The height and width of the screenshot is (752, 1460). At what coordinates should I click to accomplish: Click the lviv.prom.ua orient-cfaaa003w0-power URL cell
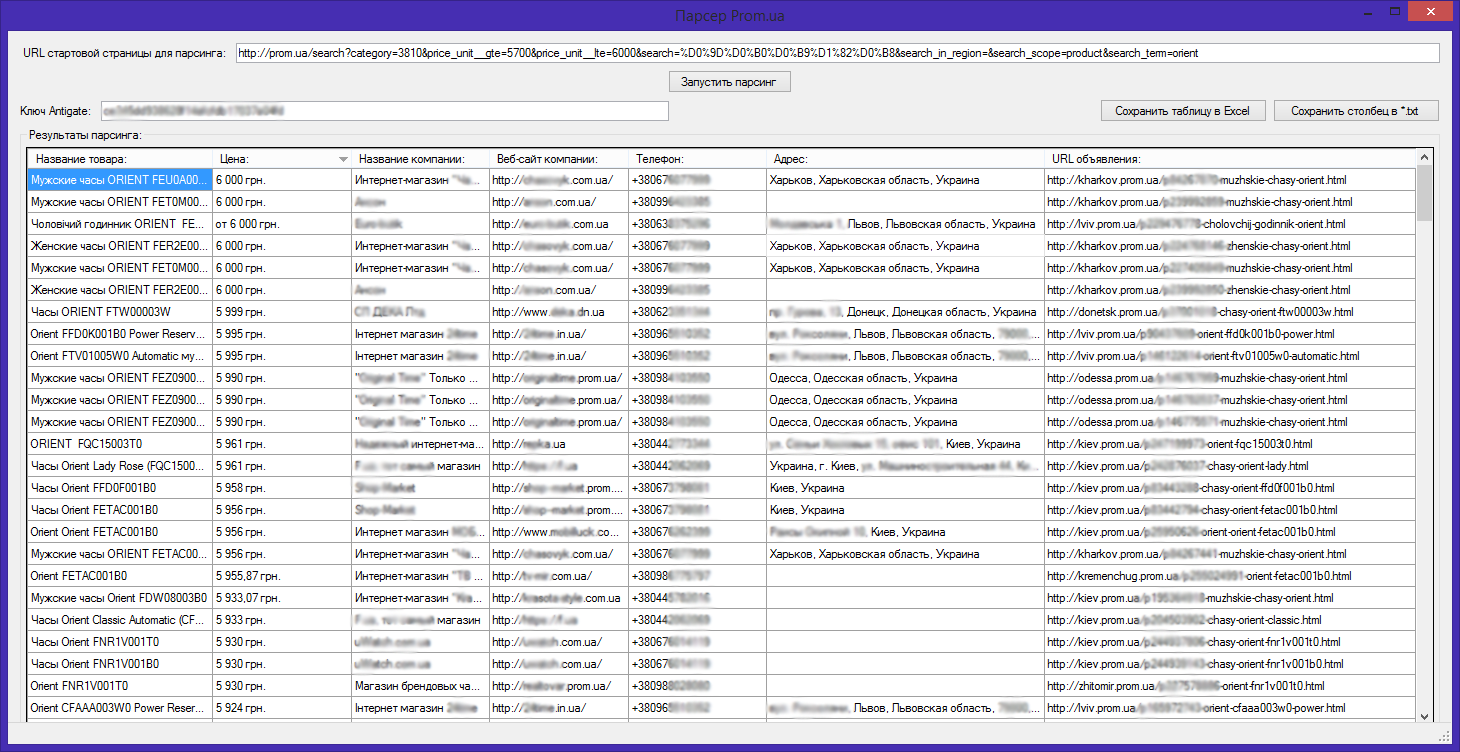(1230, 708)
